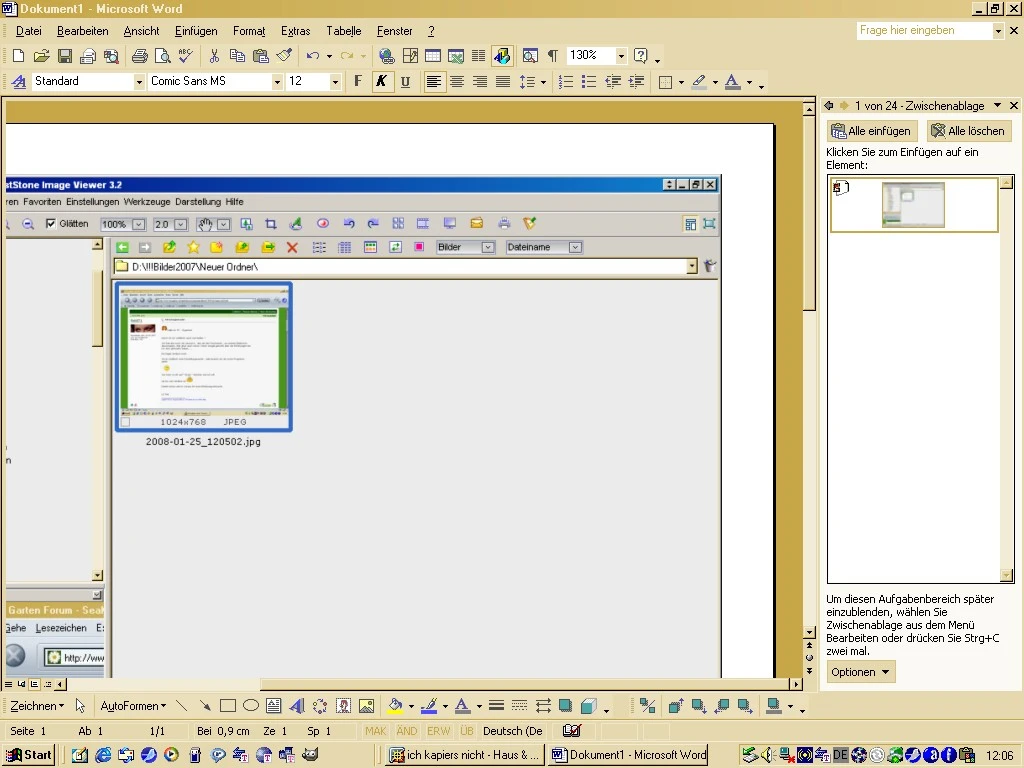Copy selection in Word toolbar
1024x768 pixels.
point(238,56)
